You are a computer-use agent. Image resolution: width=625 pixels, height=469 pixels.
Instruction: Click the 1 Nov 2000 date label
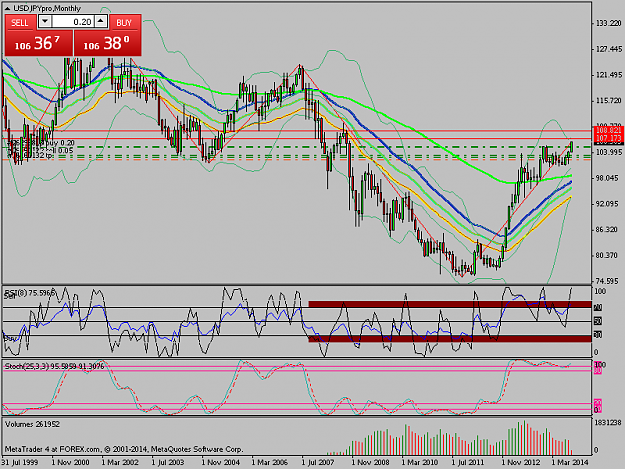click(70, 462)
